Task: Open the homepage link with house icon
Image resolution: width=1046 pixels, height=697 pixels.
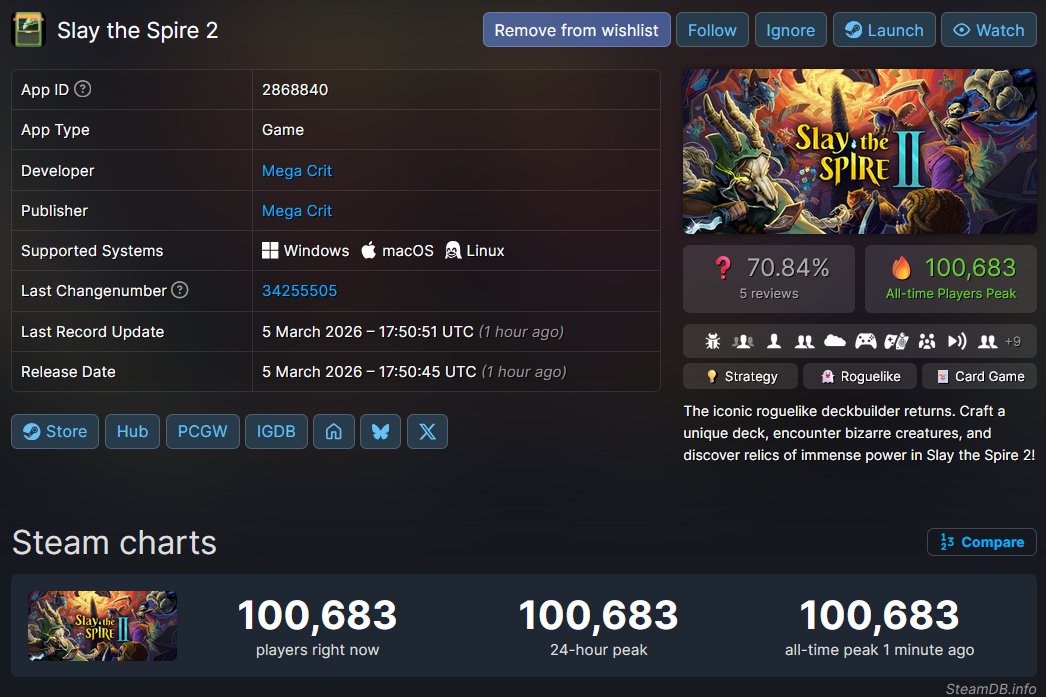Action: tap(334, 432)
